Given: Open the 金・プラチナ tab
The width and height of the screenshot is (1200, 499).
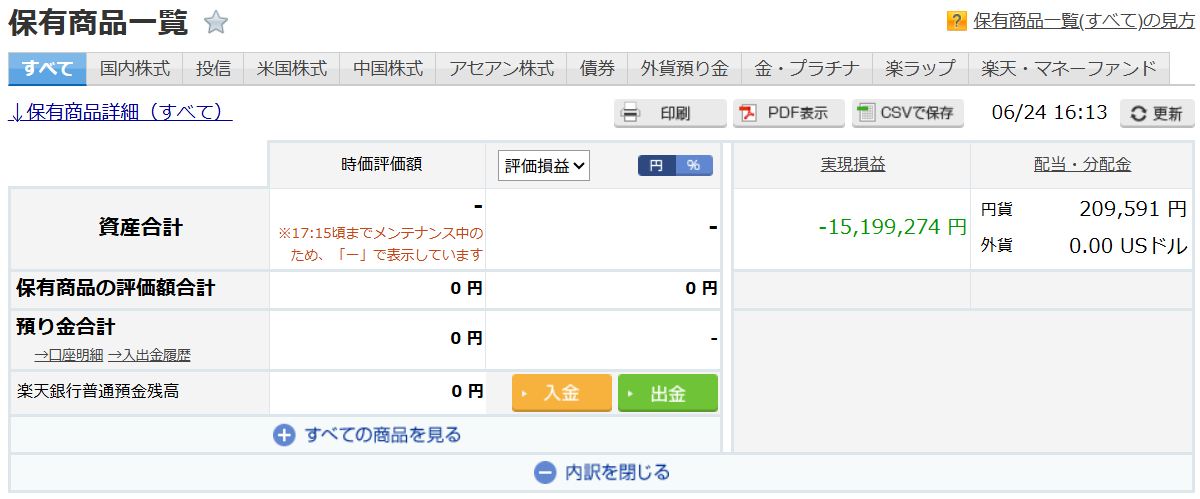Looking at the screenshot, I should (807, 69).
